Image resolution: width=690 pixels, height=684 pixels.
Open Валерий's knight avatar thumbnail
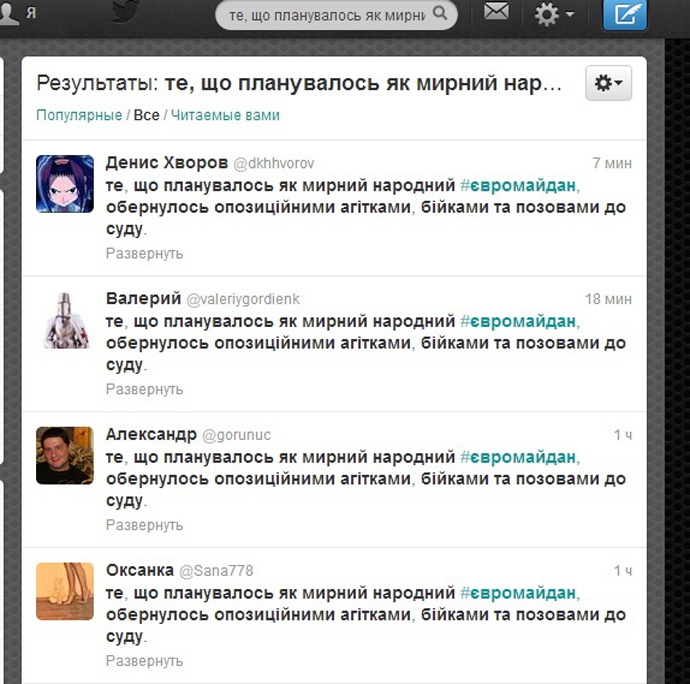pos(65,320)
